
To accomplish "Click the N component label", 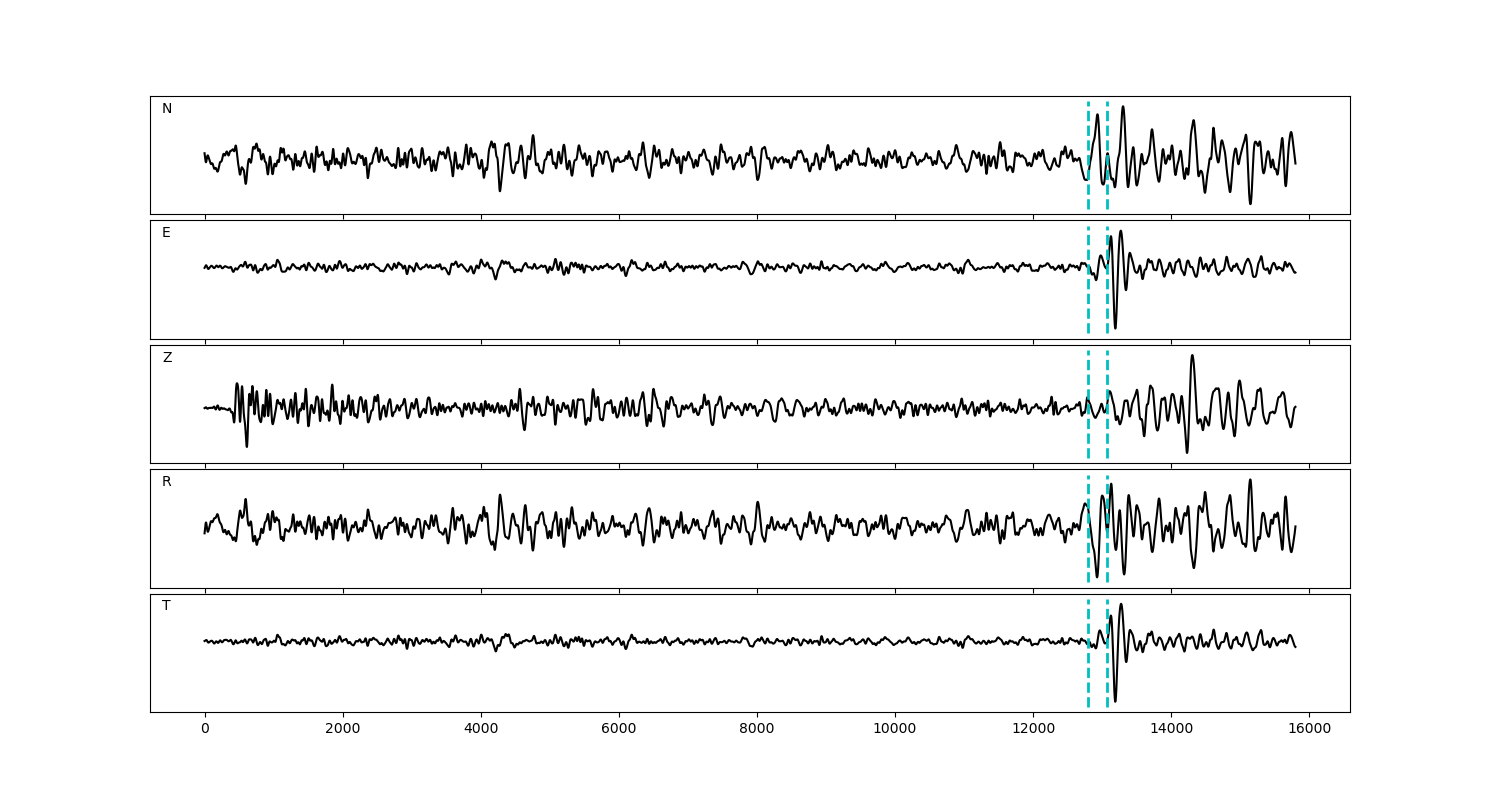I will [167, 109].
